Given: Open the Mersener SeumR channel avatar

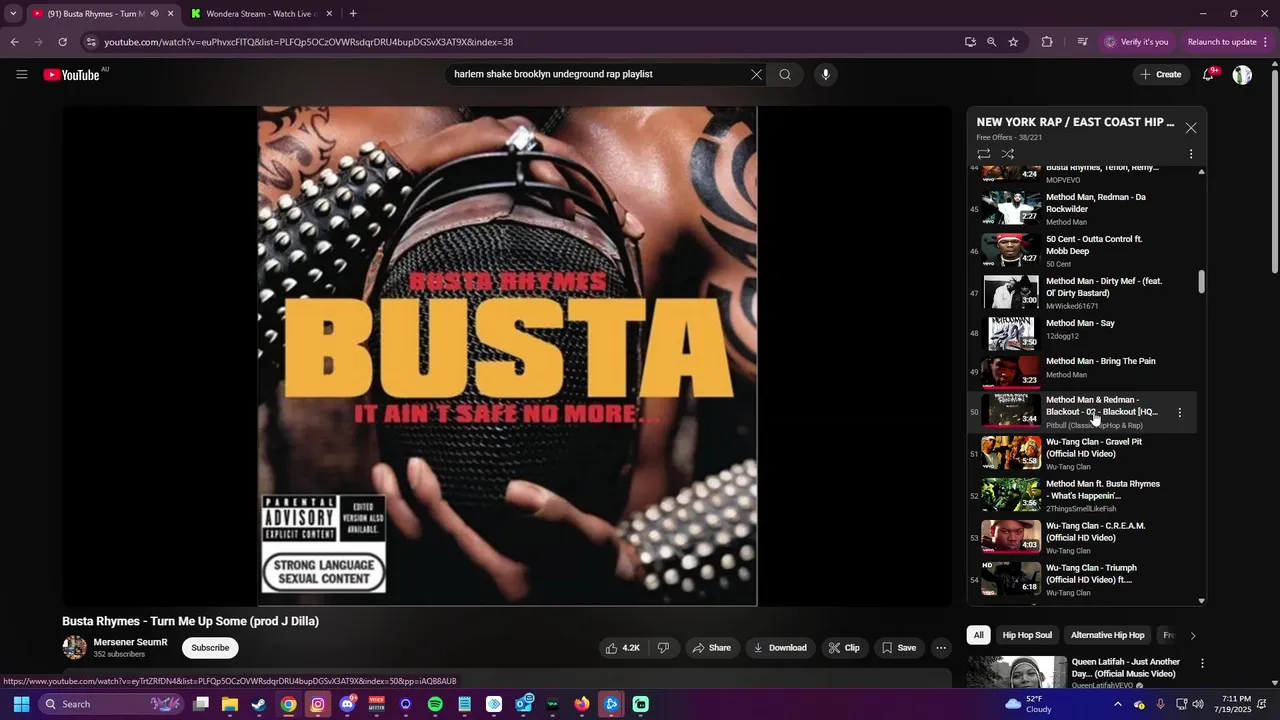Looking at the screenshot, I should [x=75, y=648].
